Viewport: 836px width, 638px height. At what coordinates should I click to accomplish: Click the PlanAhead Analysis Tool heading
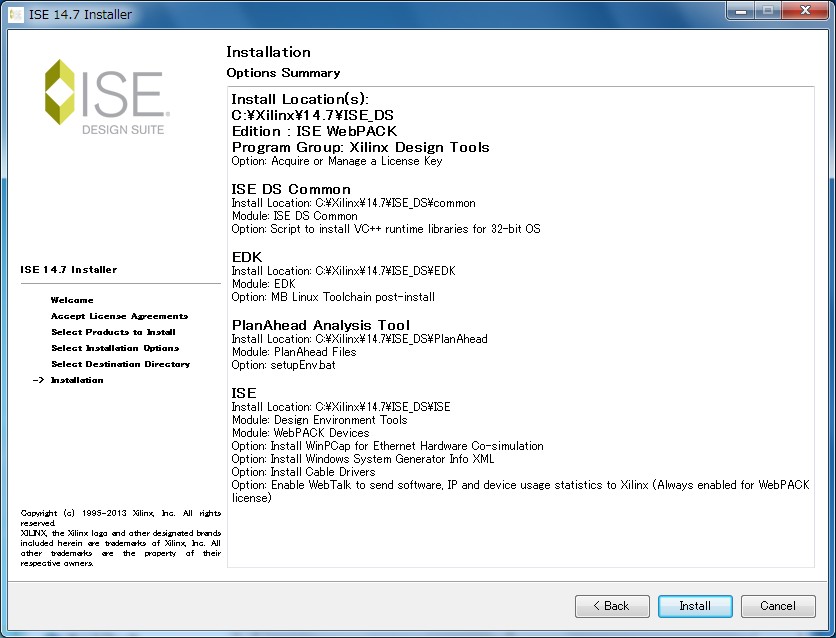321,325
